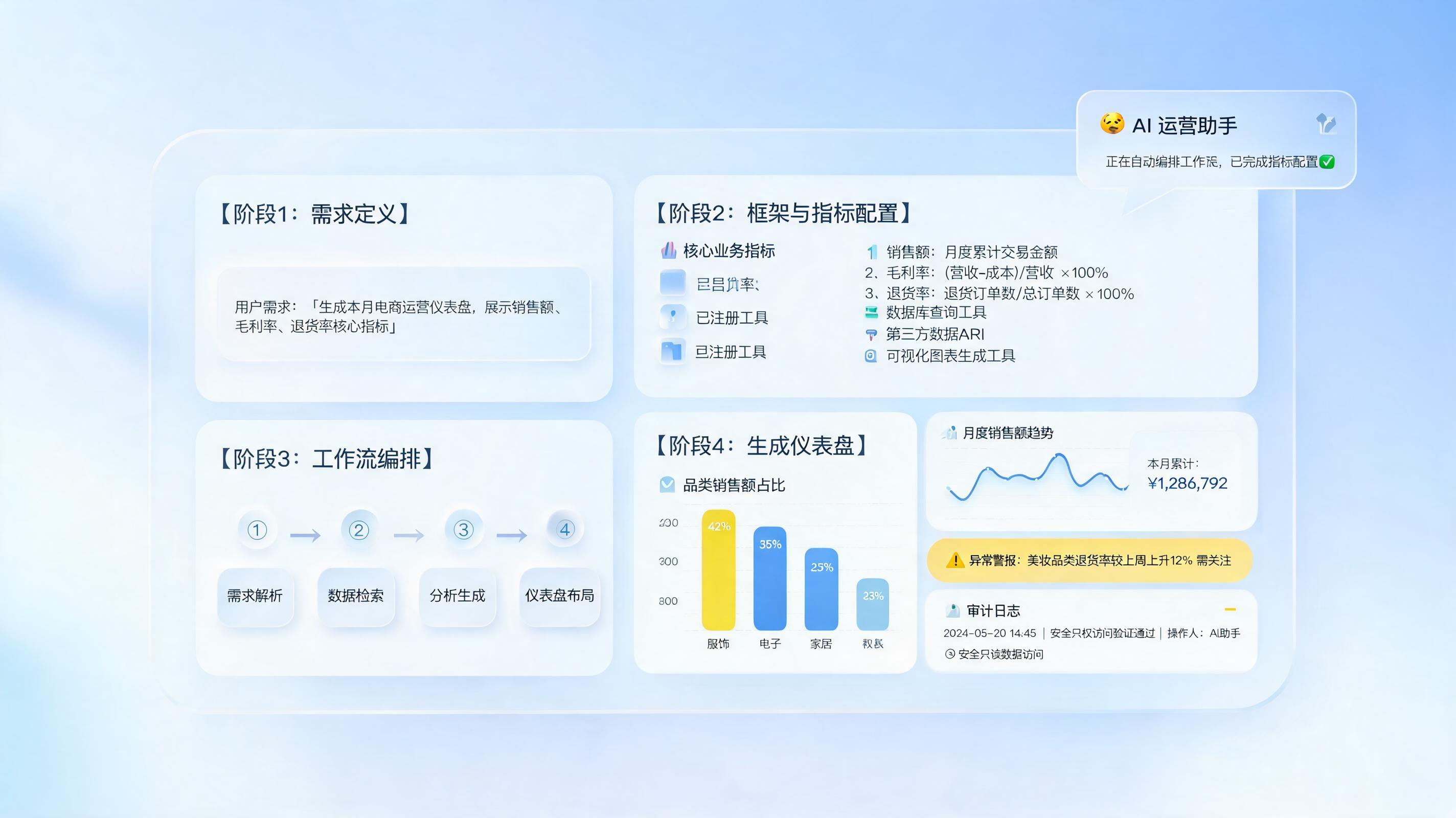Image resolution: width=1456 pixels, height=818 pixels.
Task: Click the 用户需求 description box
Action: (x=403, y=314)
